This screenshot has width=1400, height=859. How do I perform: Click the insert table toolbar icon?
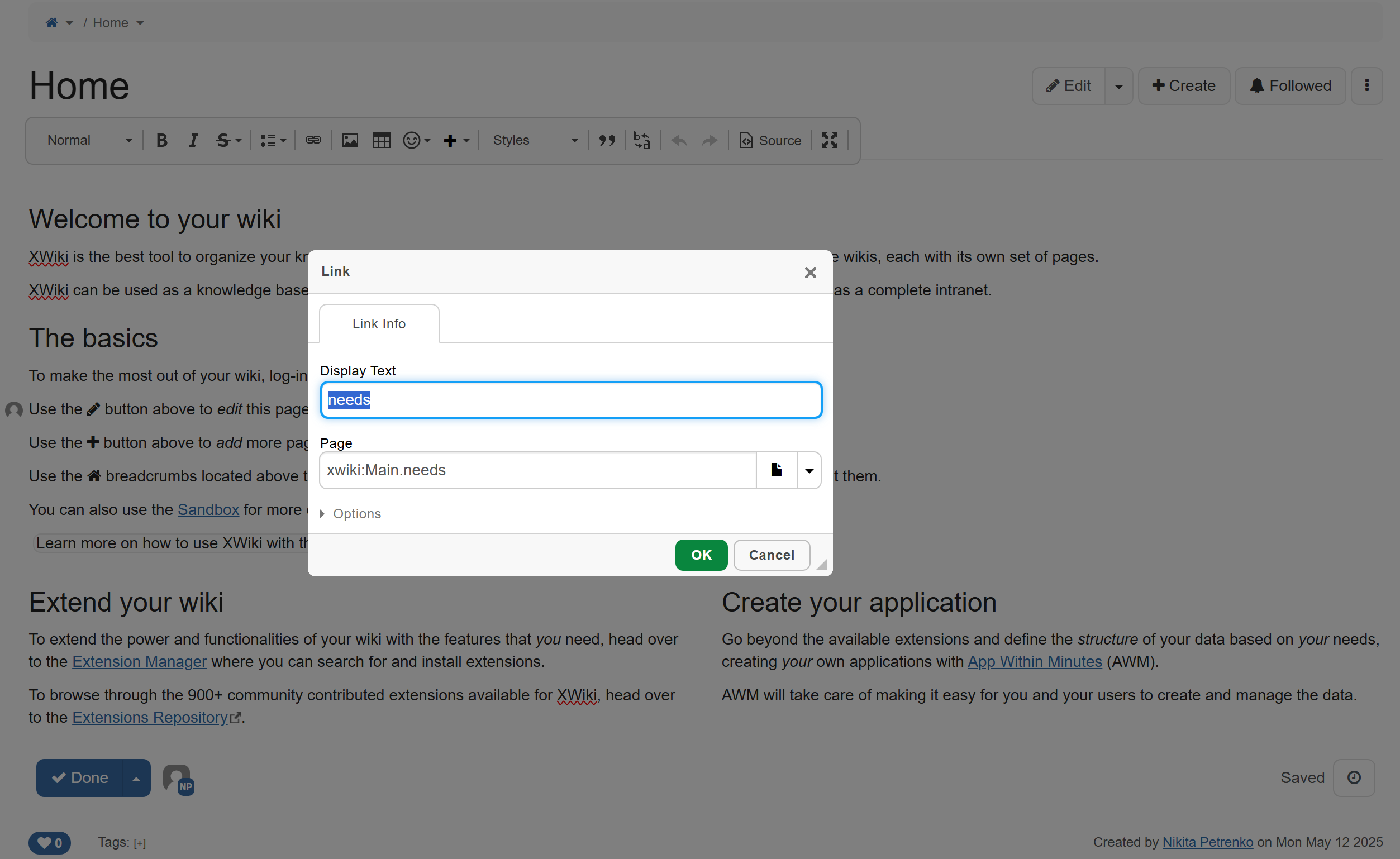tap(381, 140)
